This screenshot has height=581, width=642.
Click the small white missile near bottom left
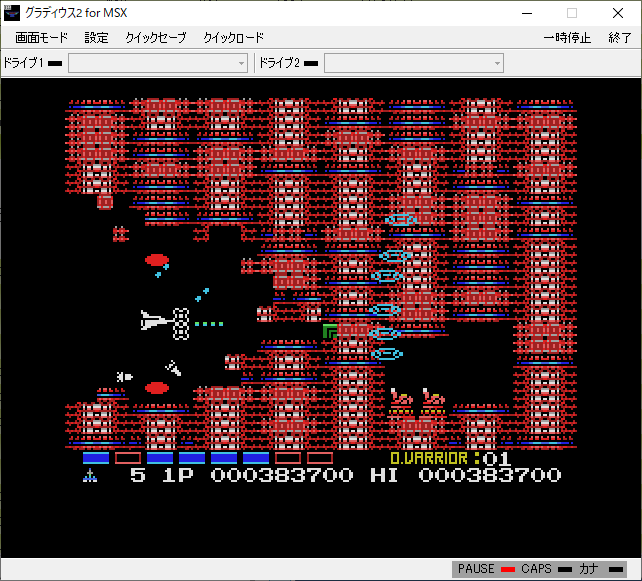click(x=125, y=377)
